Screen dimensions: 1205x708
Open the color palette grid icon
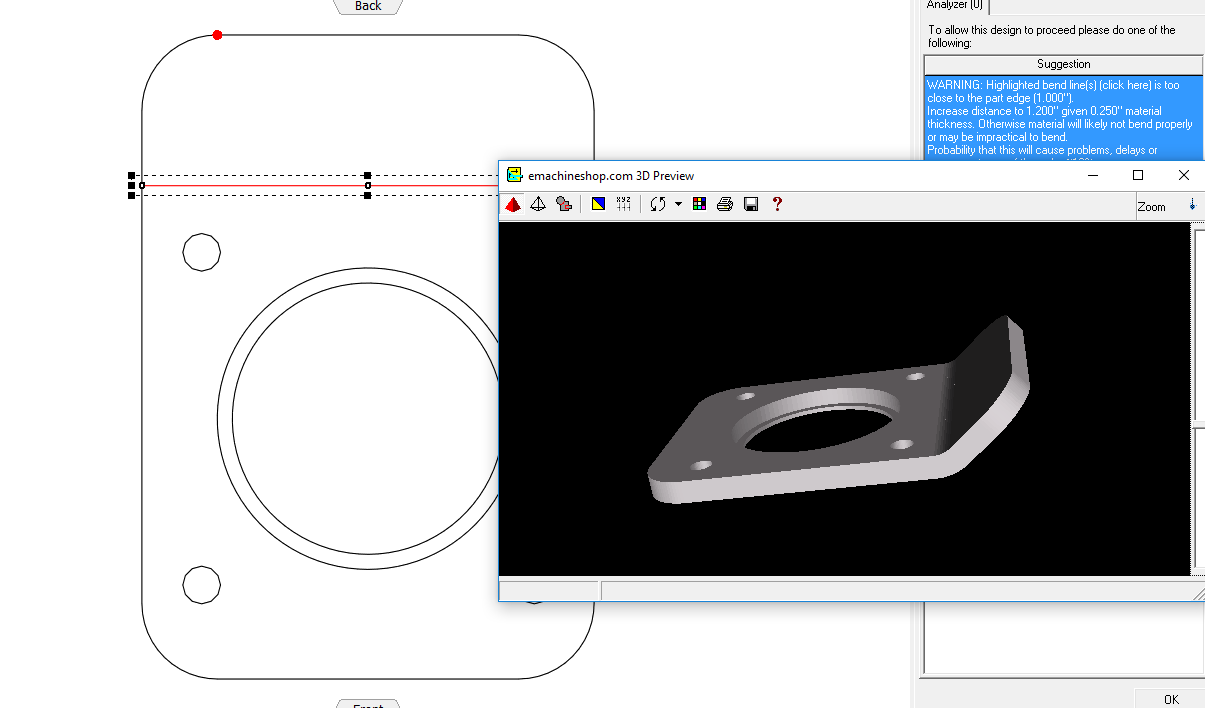tap(699, 204)
